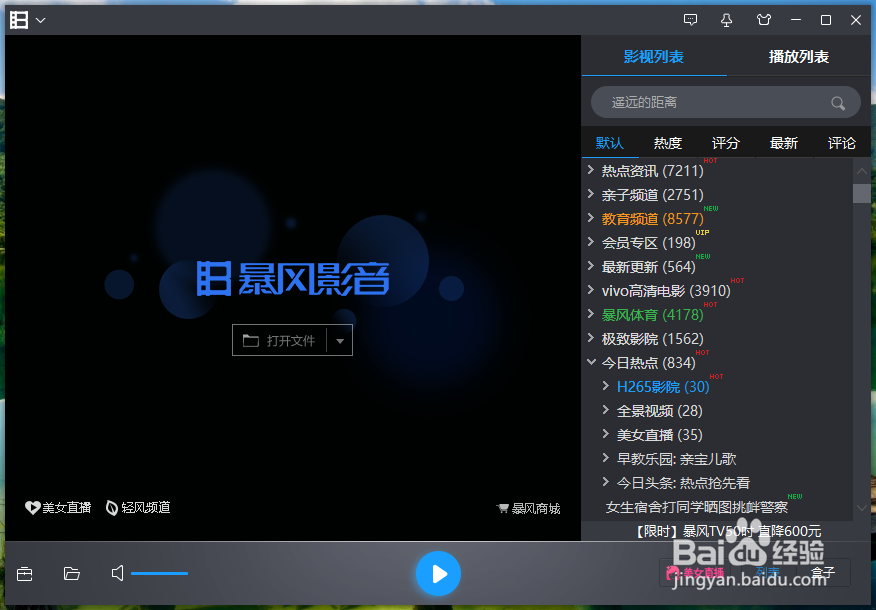Maximize the player window
Image resolution: width=876 pixels, height=610 pixels.
point(826,20)
